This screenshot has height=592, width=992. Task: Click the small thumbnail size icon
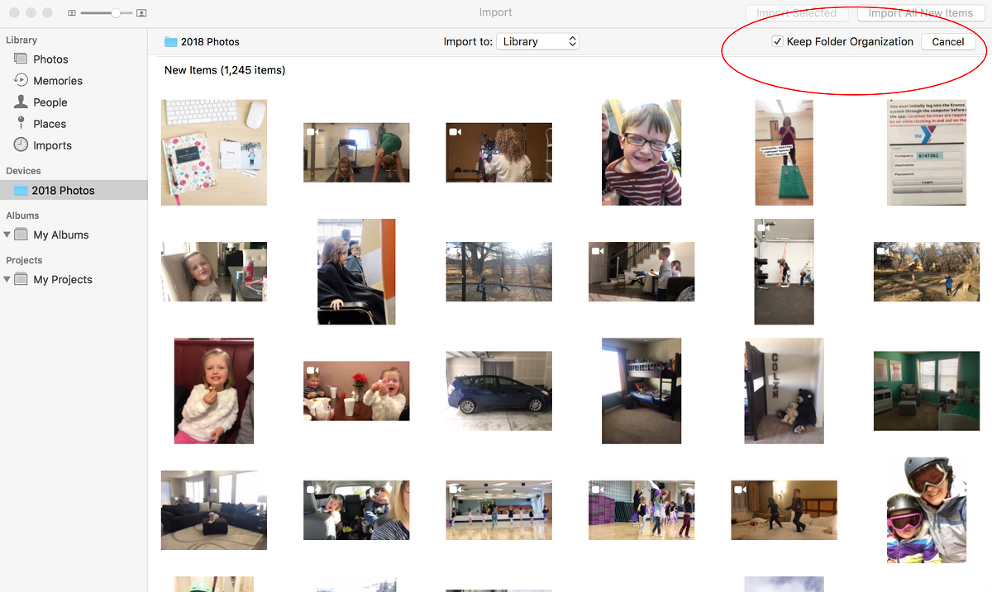click(72, 13)
